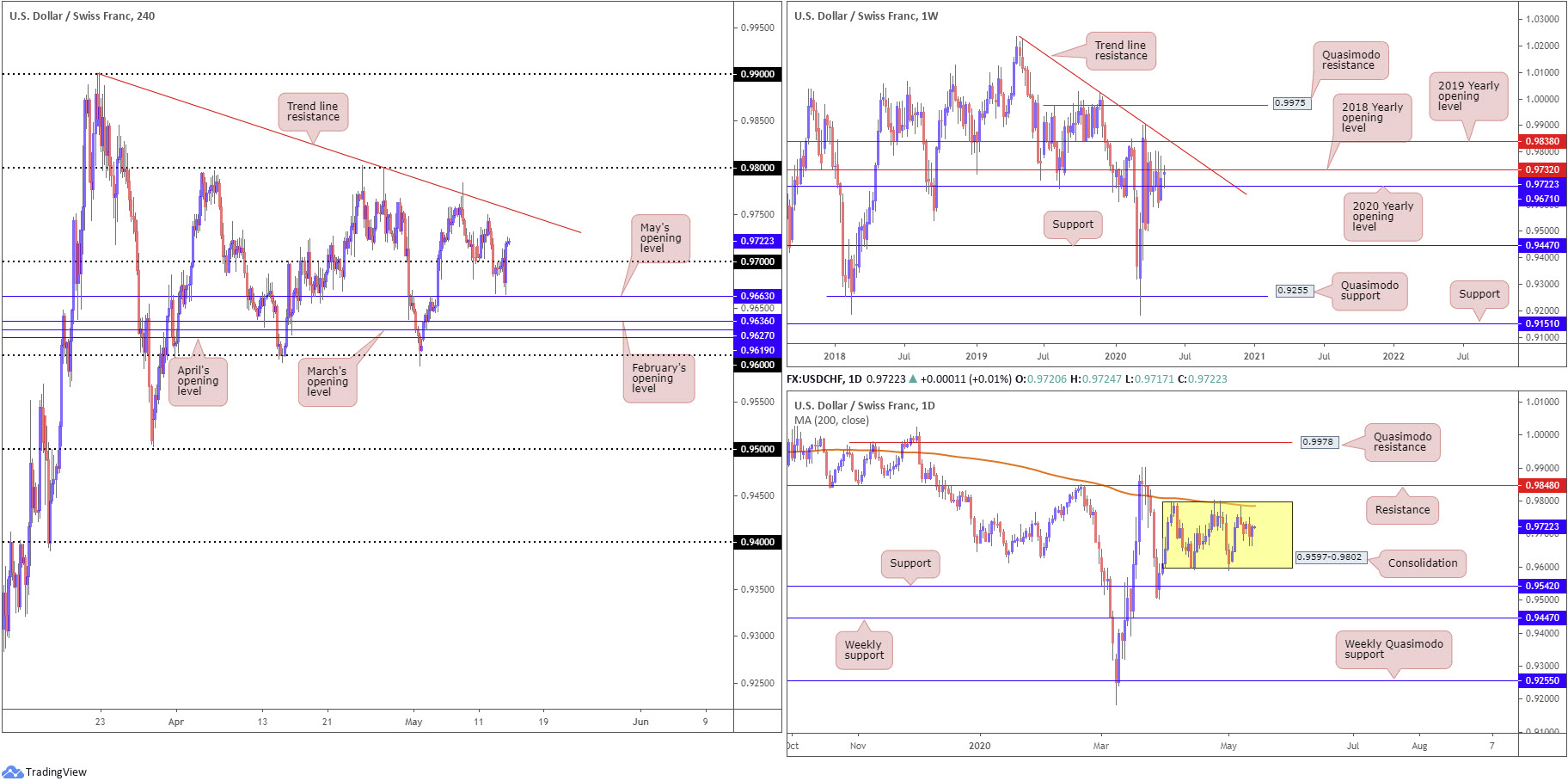
Task: Click the 0.95420 blue price label
Action: pos(1542,586)
